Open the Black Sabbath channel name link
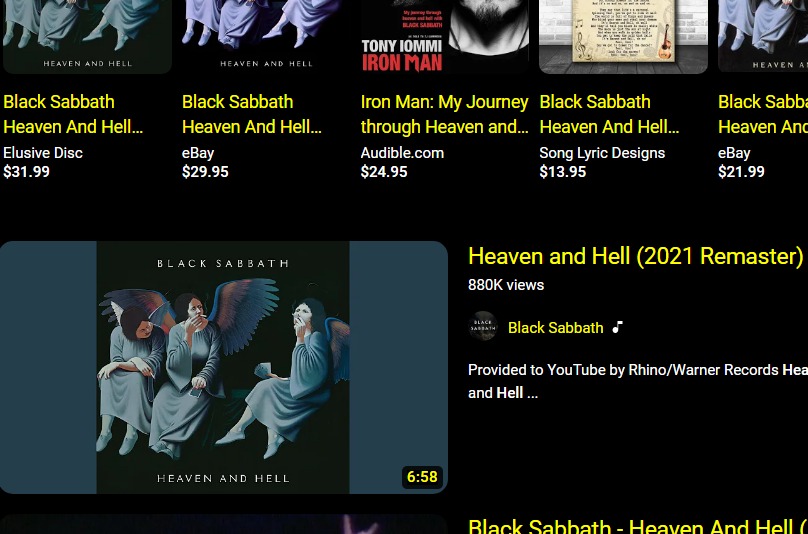Screen dimensions: 808x534 [x=555, y=328]
